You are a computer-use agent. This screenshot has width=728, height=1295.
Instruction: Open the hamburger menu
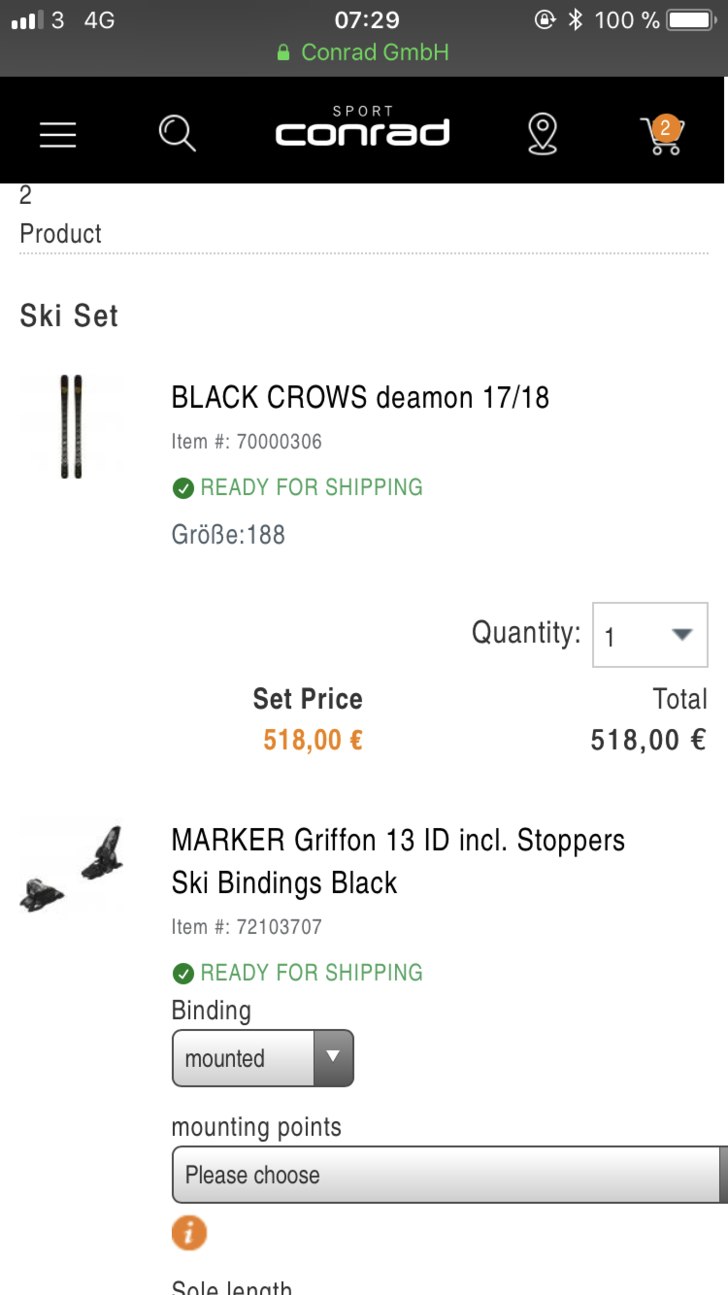click(58, 134)
